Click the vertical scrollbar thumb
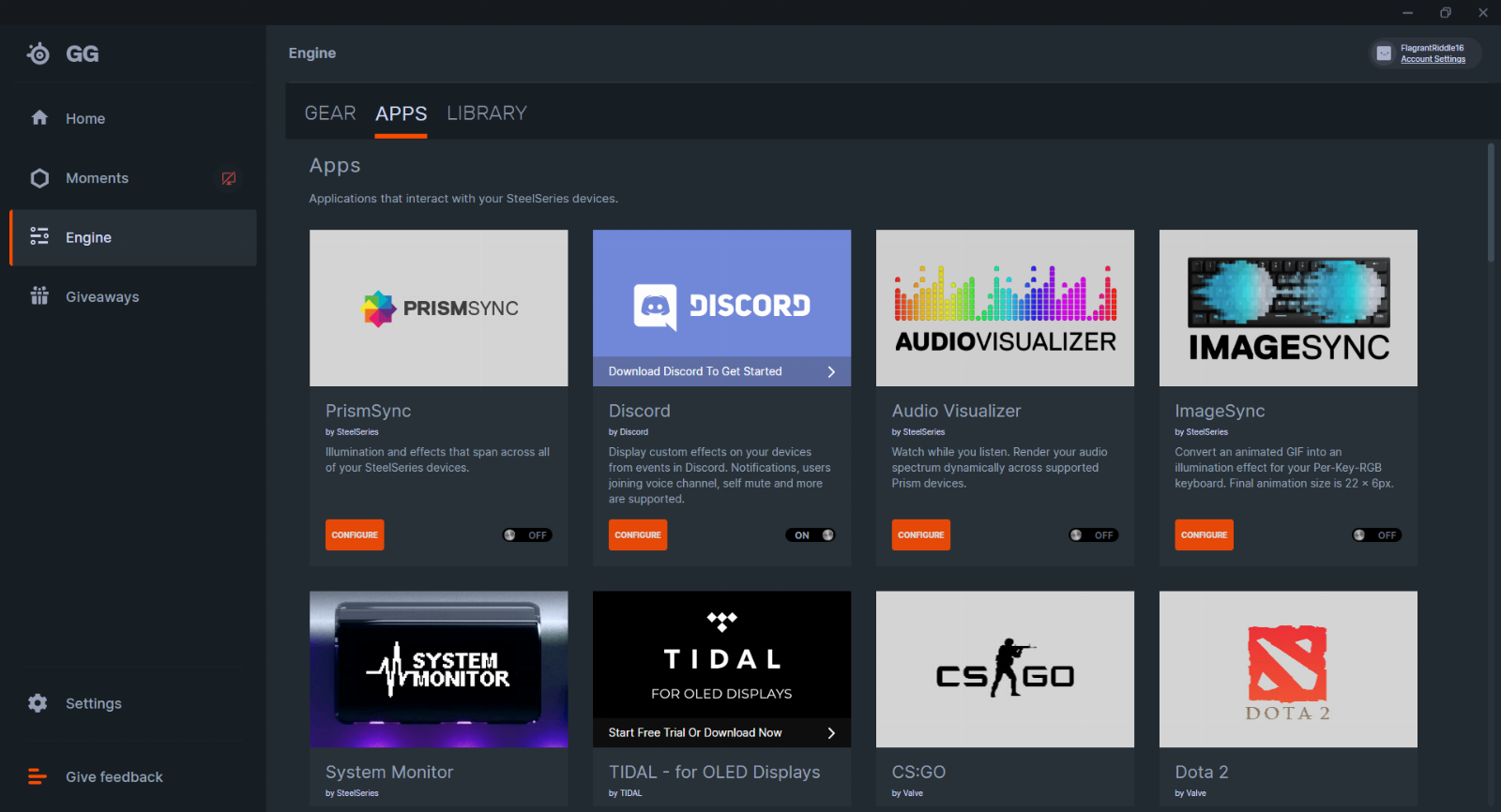Screen dimensions: 1501x812 (1491, 203)
